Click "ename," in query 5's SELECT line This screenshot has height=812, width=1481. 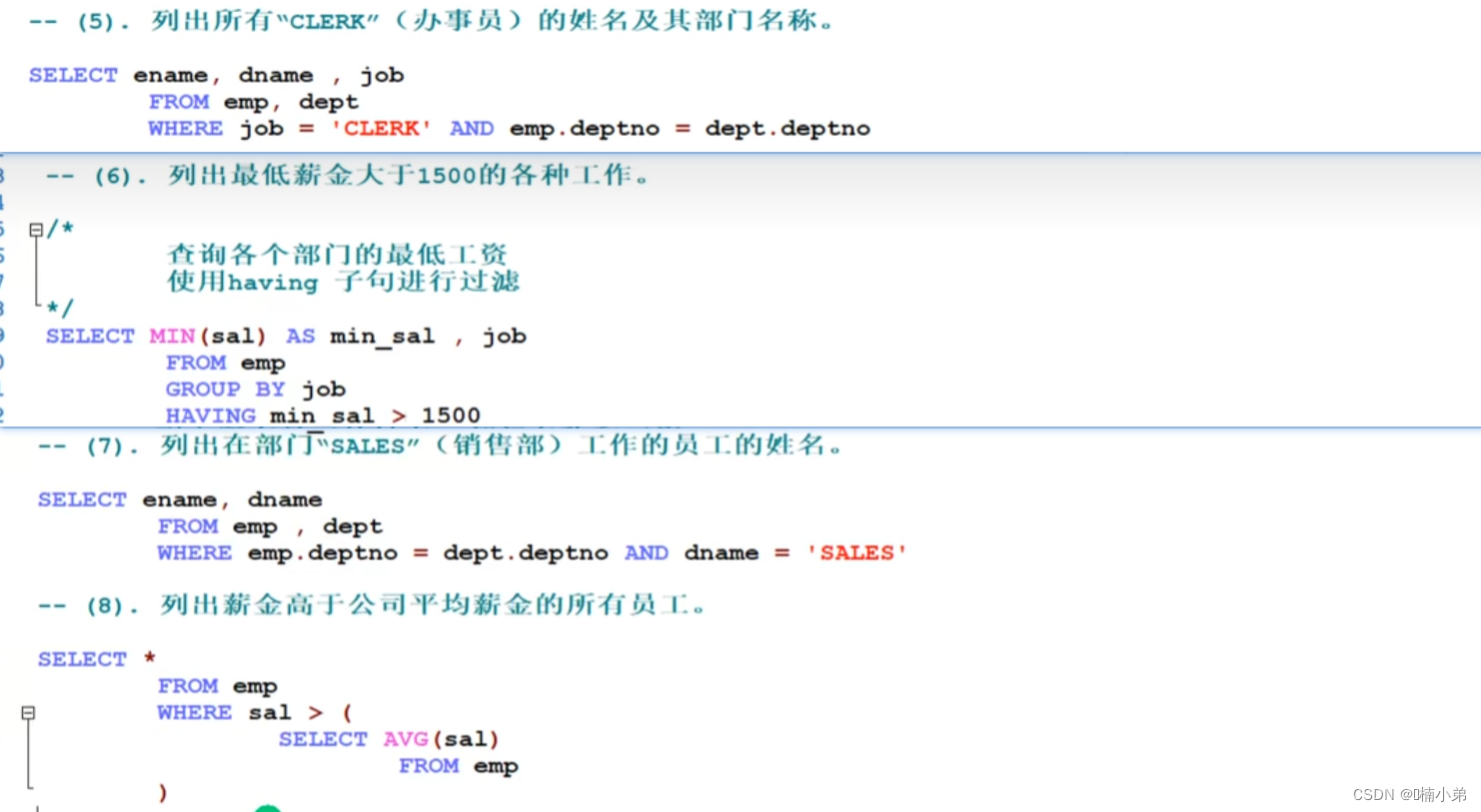(177, 76)
